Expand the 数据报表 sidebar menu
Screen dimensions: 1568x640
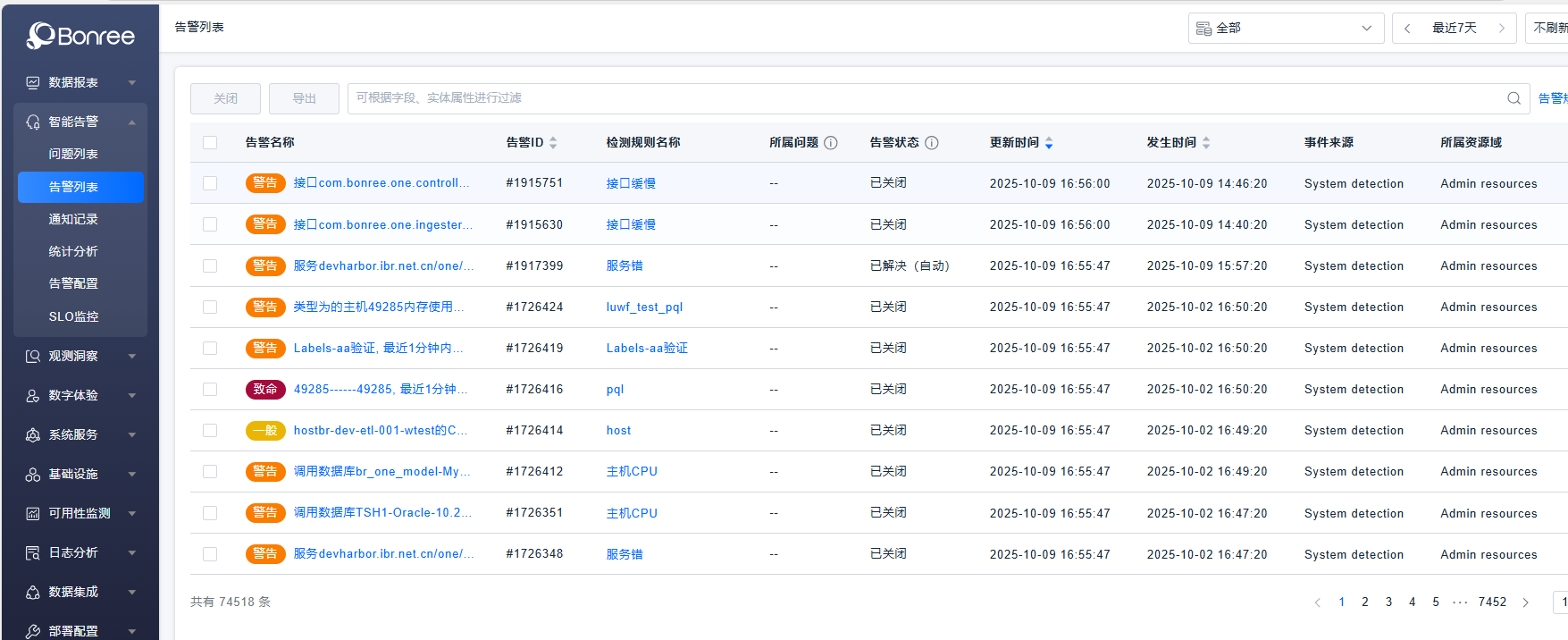tap(80, 82)
